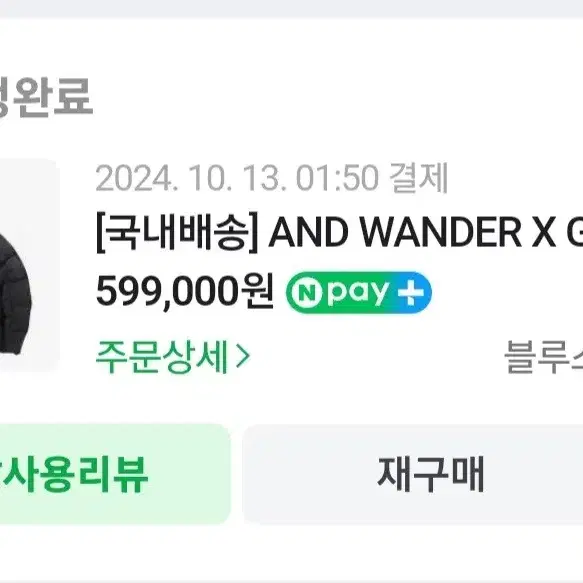Select the [국내배송] tag in product title
This screenshot has height=583, width=583.
(177, 233)
